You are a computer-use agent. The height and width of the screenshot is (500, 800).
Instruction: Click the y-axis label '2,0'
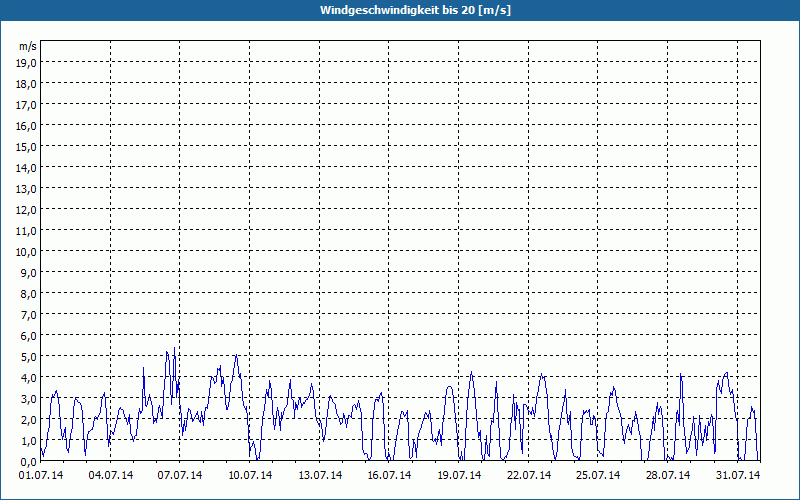[30, 419]
